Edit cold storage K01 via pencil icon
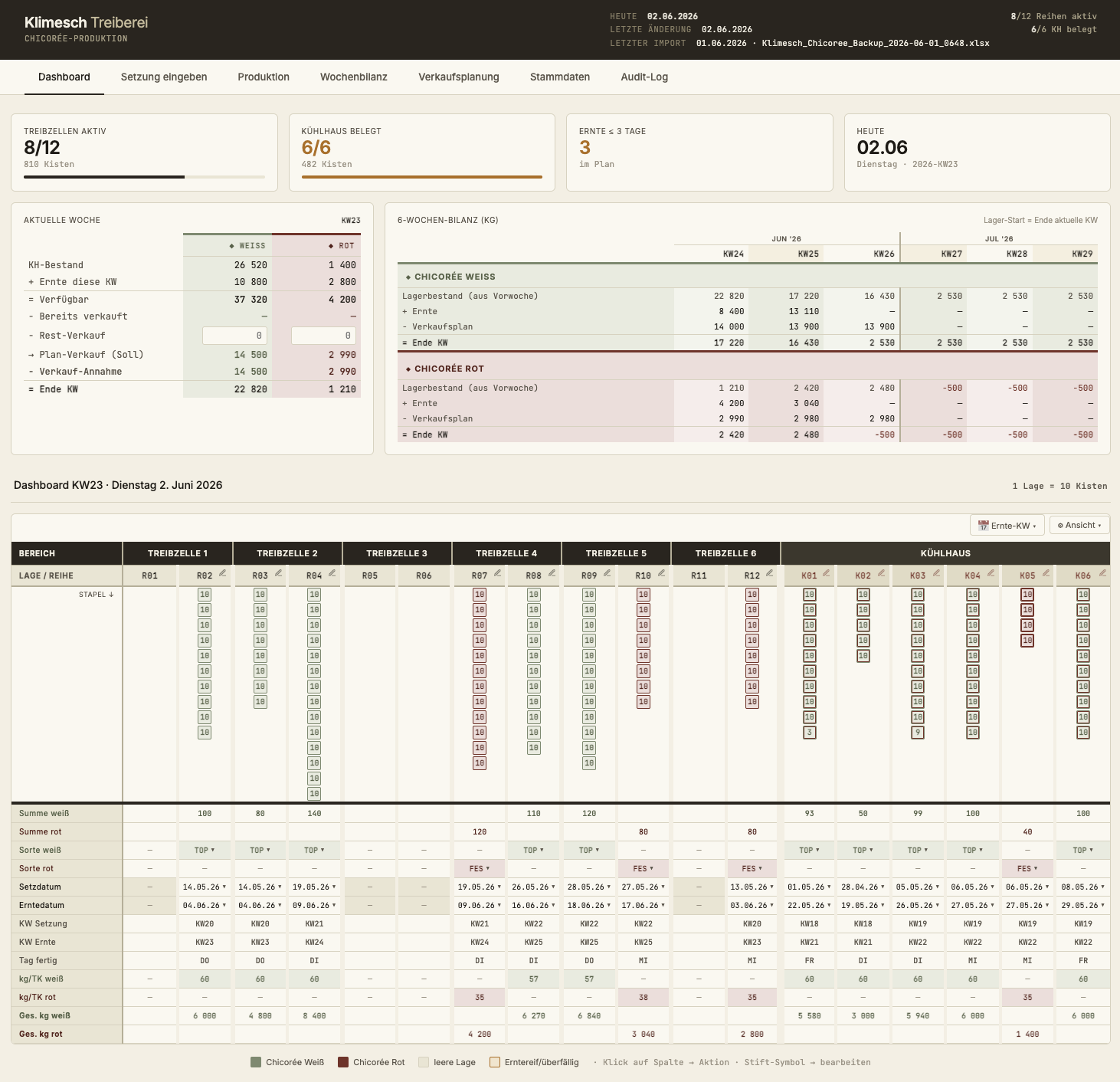The image size is (1120, 1082). click(x=827, y=573)
